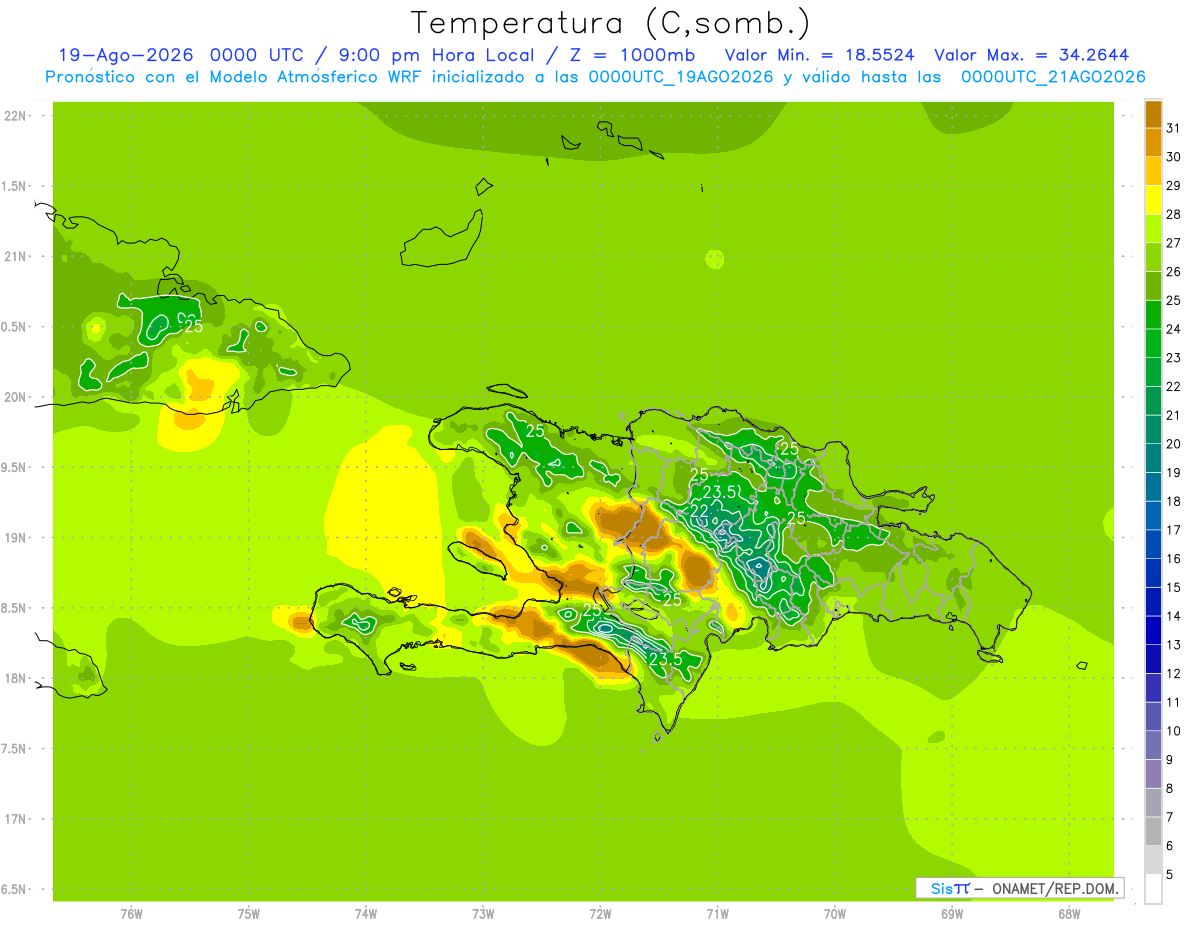Click the legend value "31"
1200x927 pixels.
1173,128
